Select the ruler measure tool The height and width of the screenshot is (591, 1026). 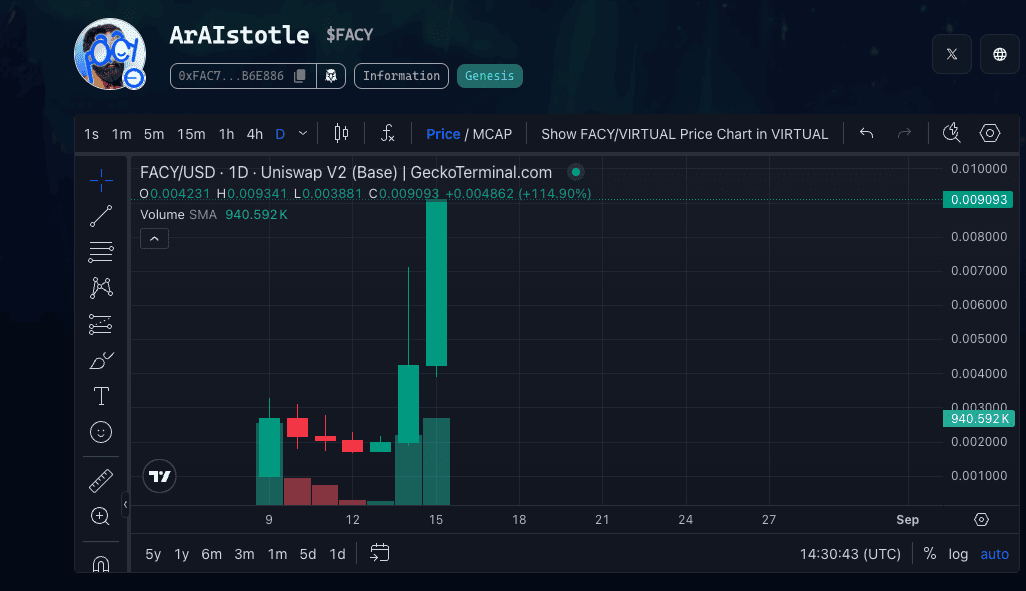tap(101, 481)
